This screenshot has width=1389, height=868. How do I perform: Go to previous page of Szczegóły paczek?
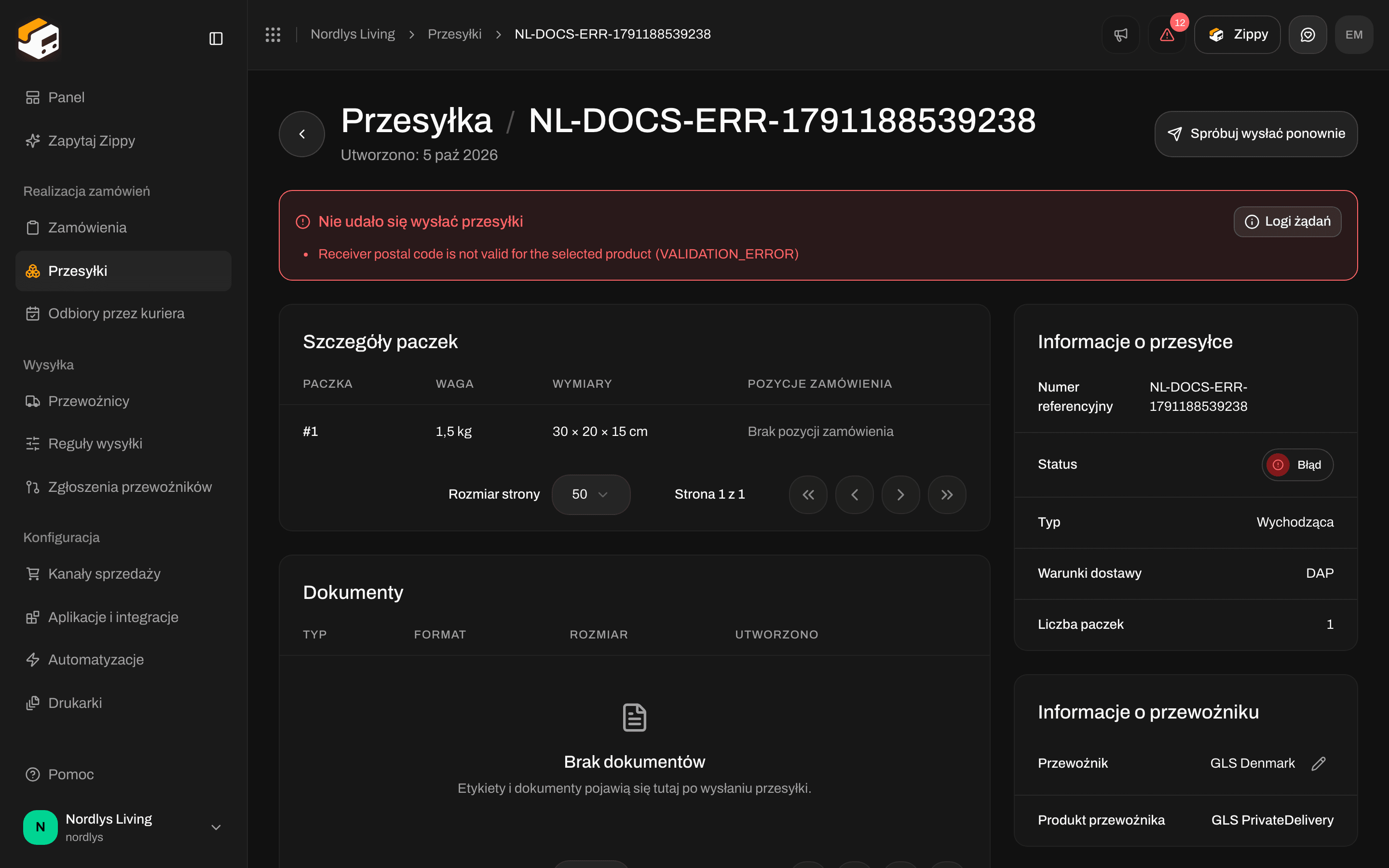tap(855, 494)
